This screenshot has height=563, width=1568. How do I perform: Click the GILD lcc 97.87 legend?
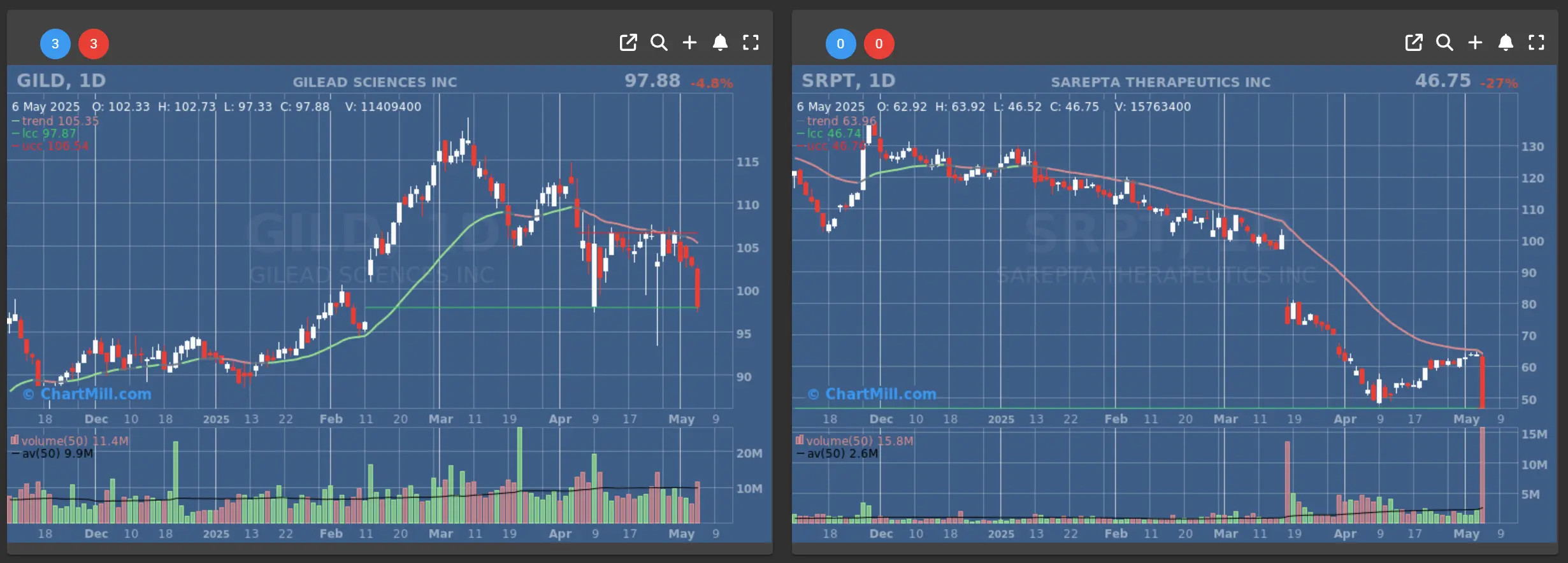44,134
